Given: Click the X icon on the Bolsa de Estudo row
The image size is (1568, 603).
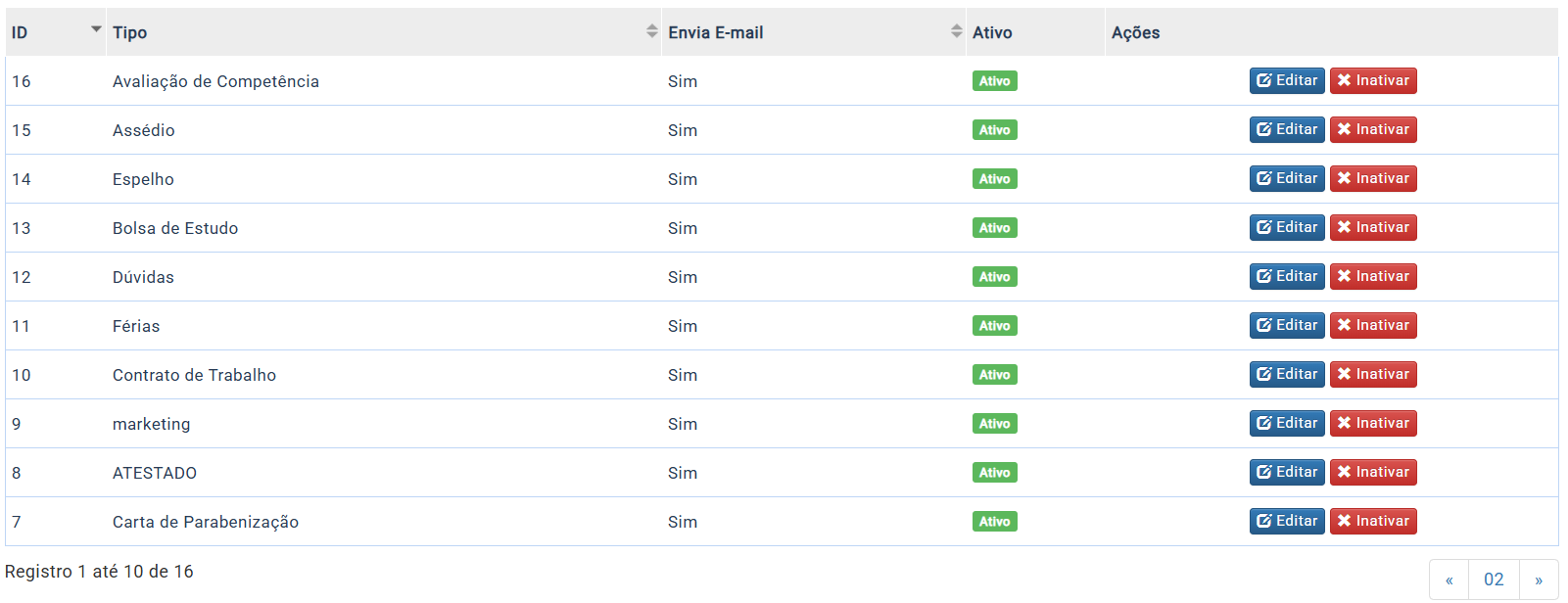Looking at the screenshot, I should [x=1345, y=227].
